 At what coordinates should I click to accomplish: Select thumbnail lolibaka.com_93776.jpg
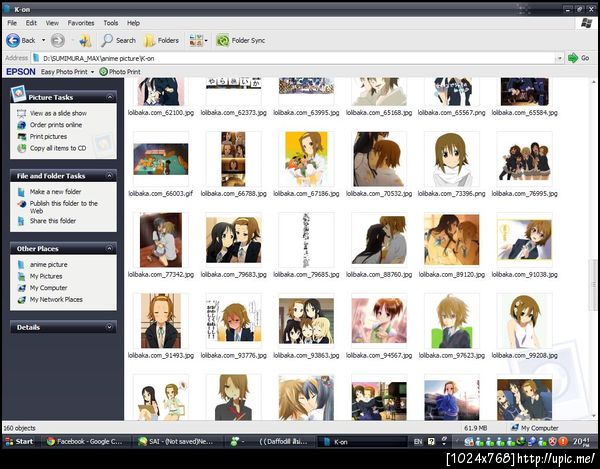(x=233, y=321)
